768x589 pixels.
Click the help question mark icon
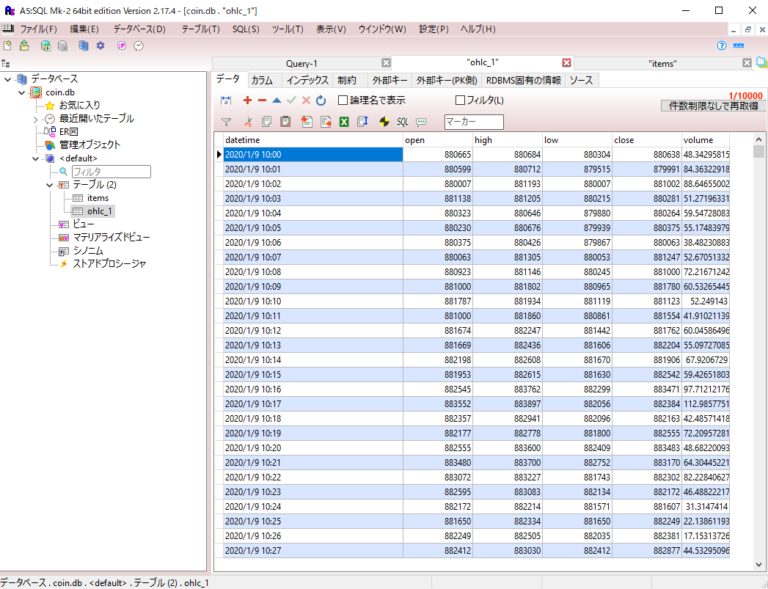click(x=721, y=45)
